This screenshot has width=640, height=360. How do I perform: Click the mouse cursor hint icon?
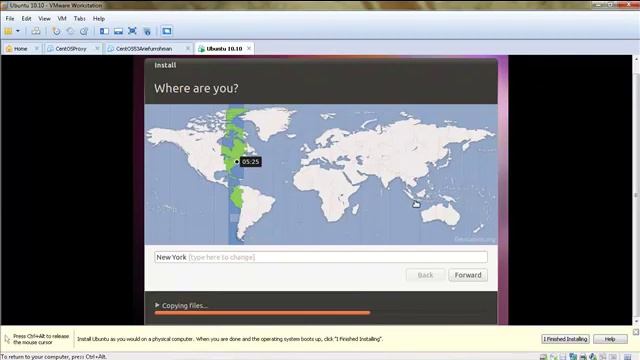tap(7, 339)
